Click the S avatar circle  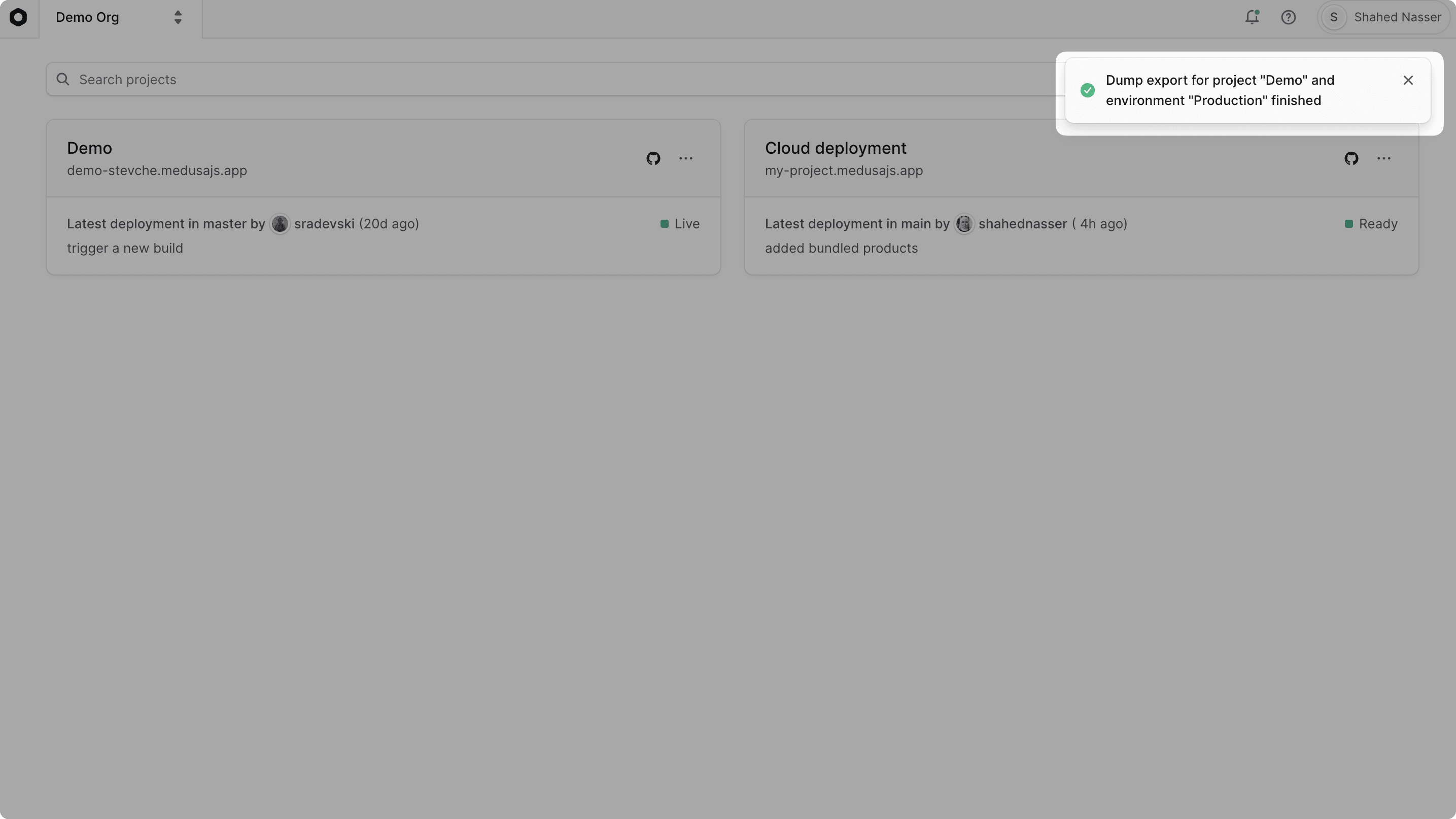pos(1333,18)
